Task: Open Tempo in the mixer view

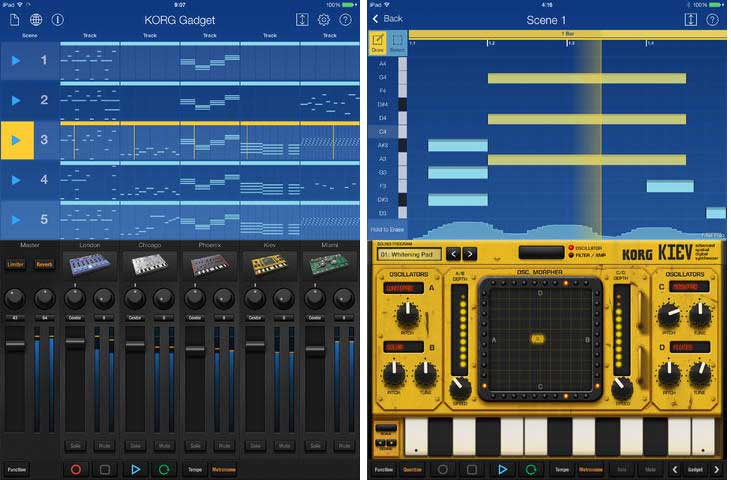Action: click(195, 469)
